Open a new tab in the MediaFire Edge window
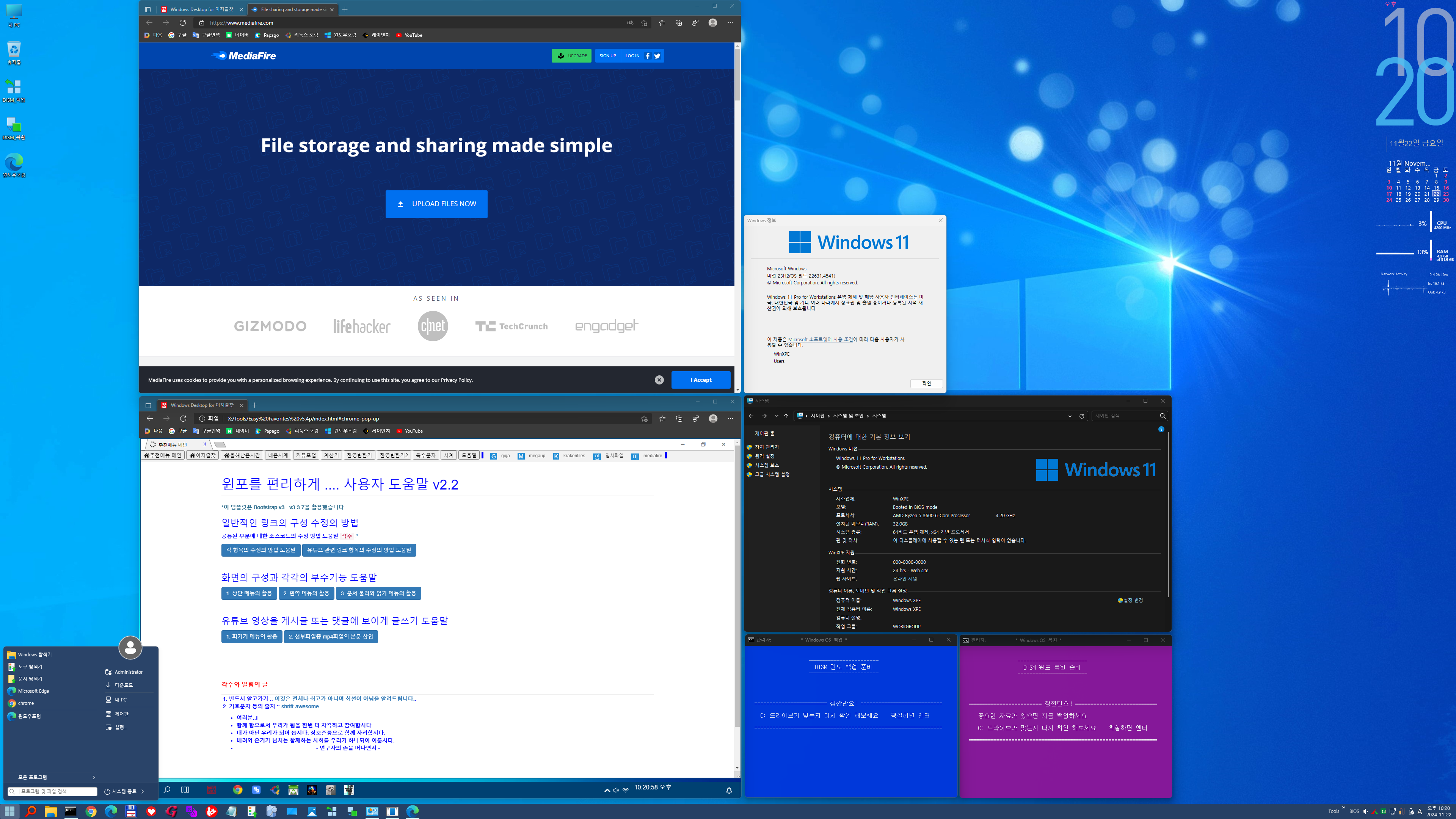The width and height of the screenshot is (1456, 819). pyautogui.click(x=345, y=9)
